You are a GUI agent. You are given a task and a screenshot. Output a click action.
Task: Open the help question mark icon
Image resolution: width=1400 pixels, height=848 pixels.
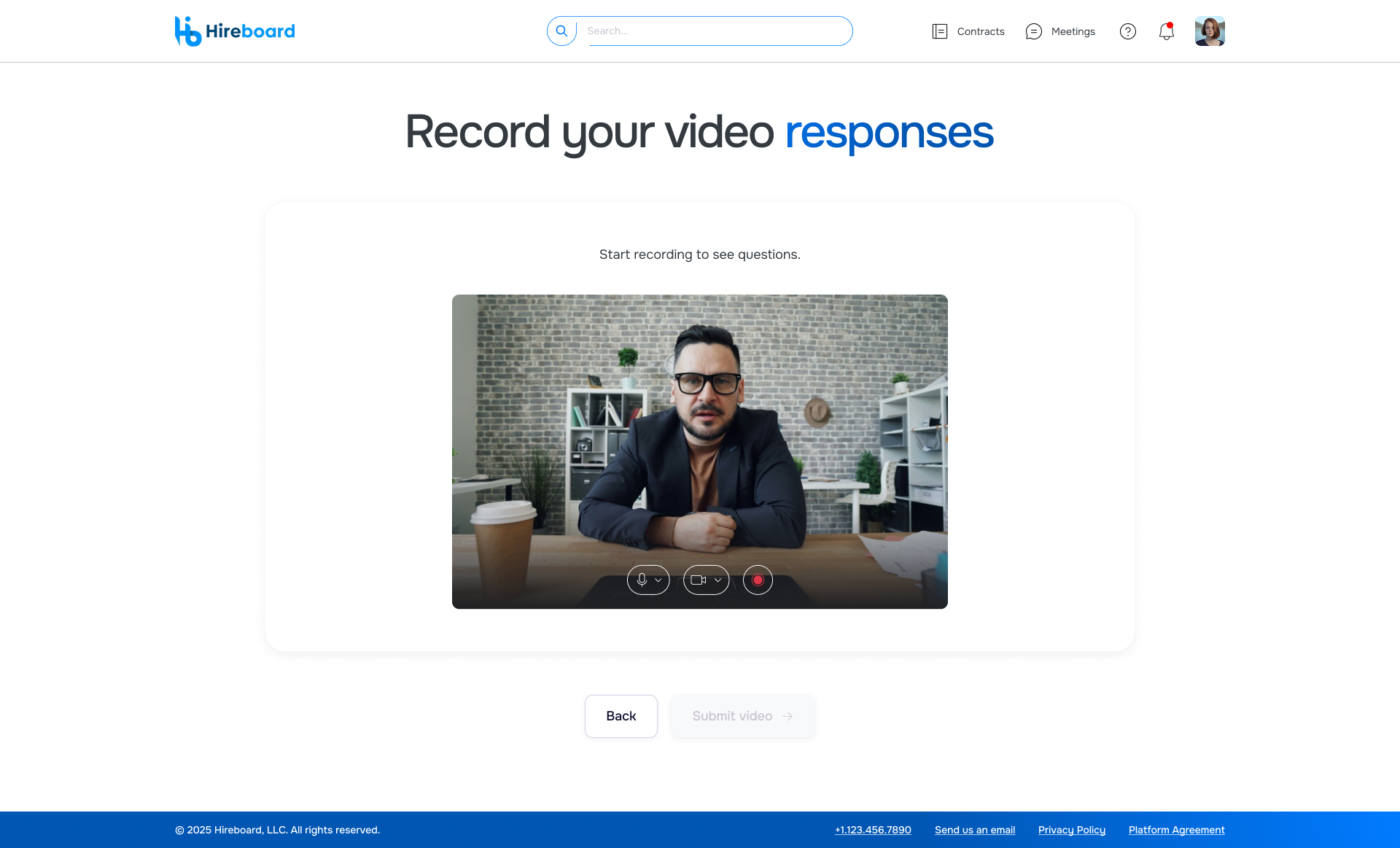click(1127, 31)
